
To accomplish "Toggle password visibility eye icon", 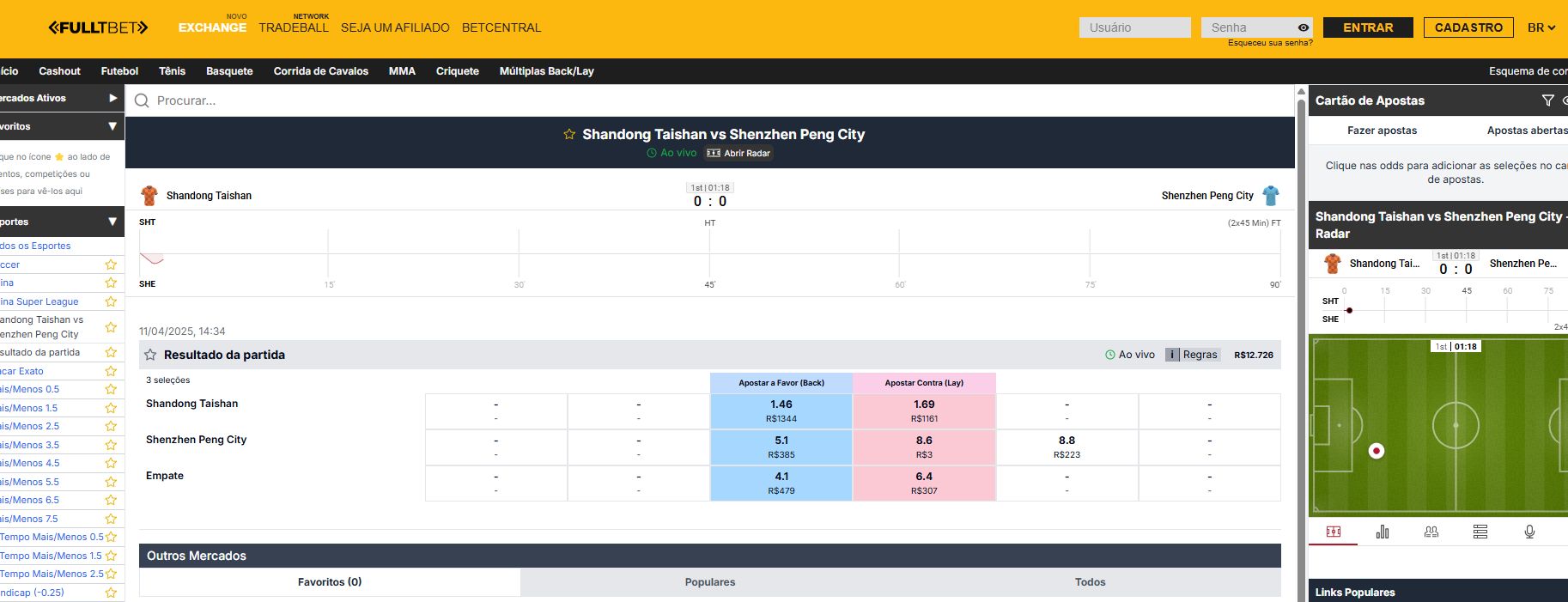I will pos(1304,27).
